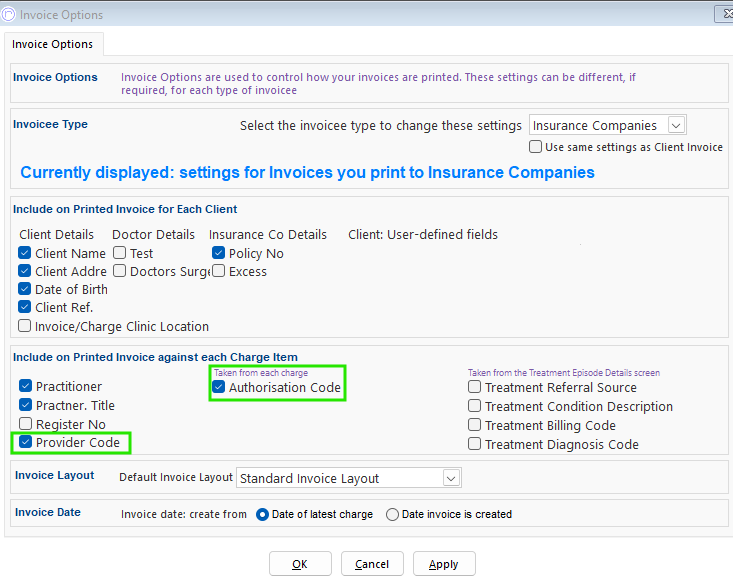Toggle the Authorisation Code checkbox
The width and height of the screenshot is (733, 577).
[x=219, y=387]
